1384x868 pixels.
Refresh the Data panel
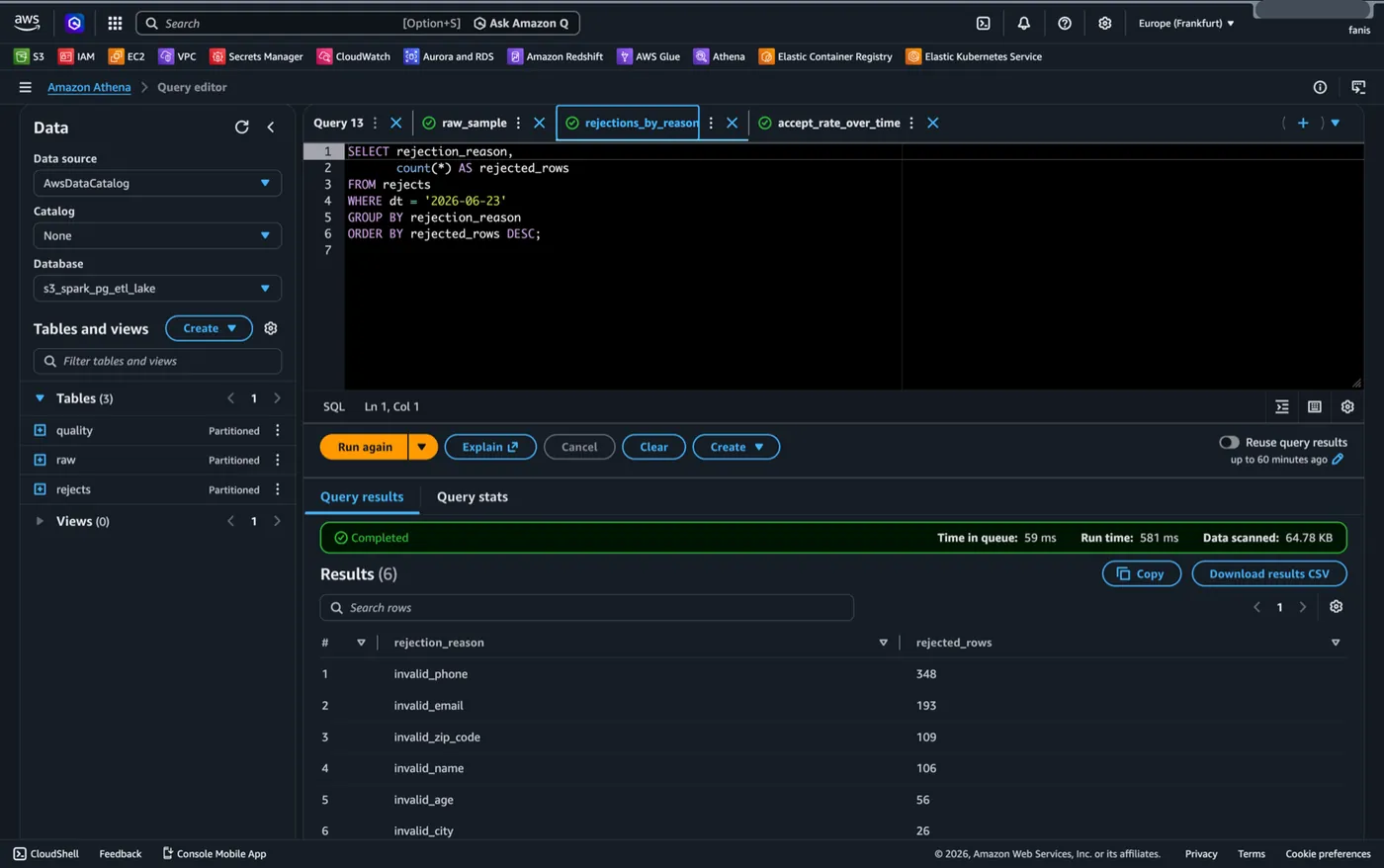click(x=241, y=127)
